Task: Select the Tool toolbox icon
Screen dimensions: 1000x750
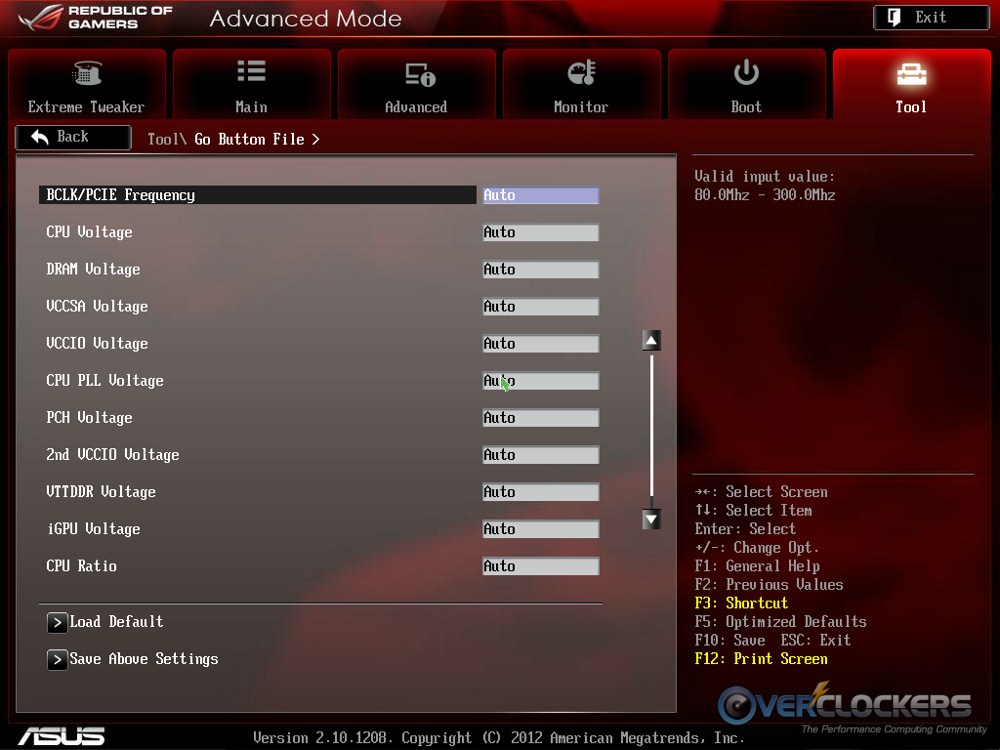Action: pos(911,74)
